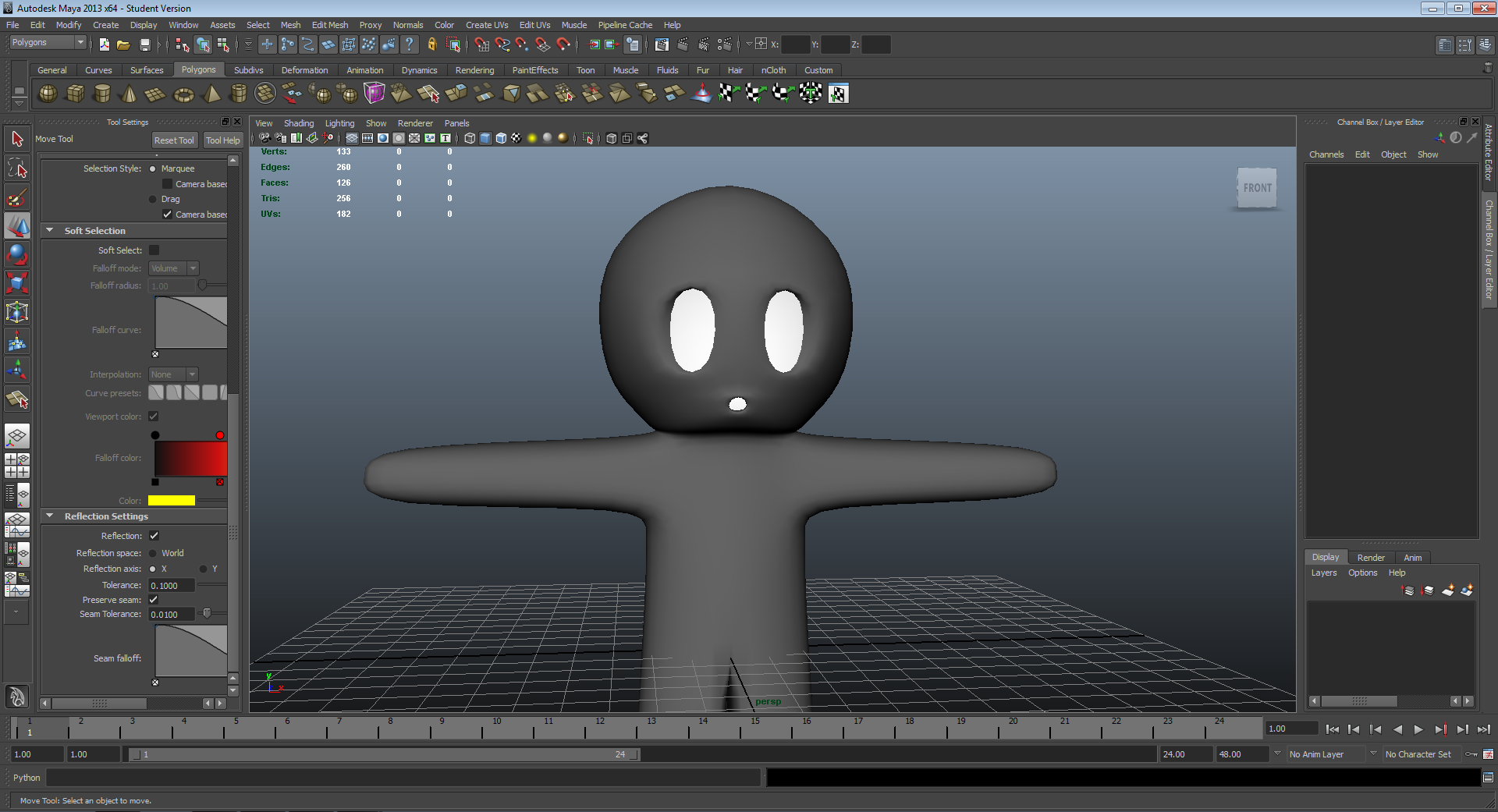Image resolution: width=1498 pixels, height=812 pixels.
Task: Toggle snap to grids magnet icon
Action: 481,44
